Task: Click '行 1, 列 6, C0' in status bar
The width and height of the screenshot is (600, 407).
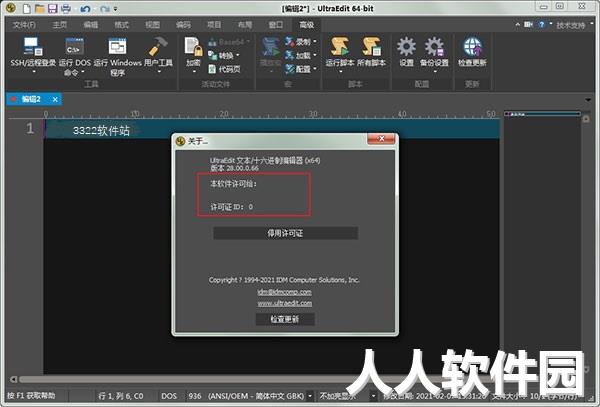Action: point(121,396)
